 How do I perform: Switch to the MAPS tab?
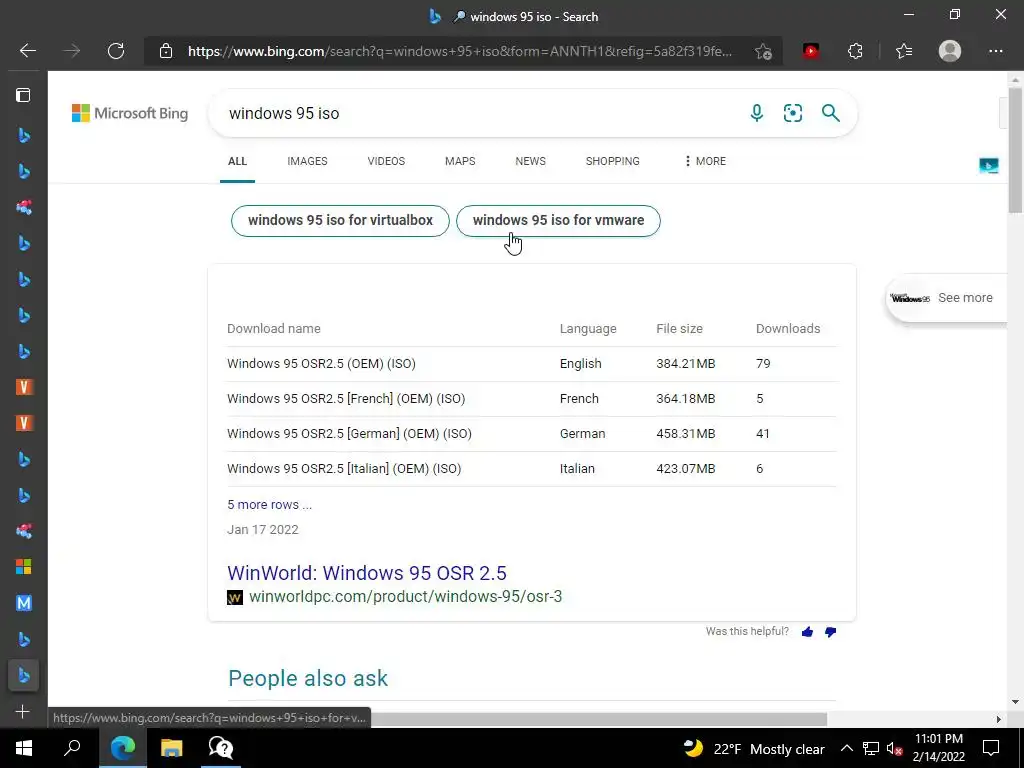(460, 161)
